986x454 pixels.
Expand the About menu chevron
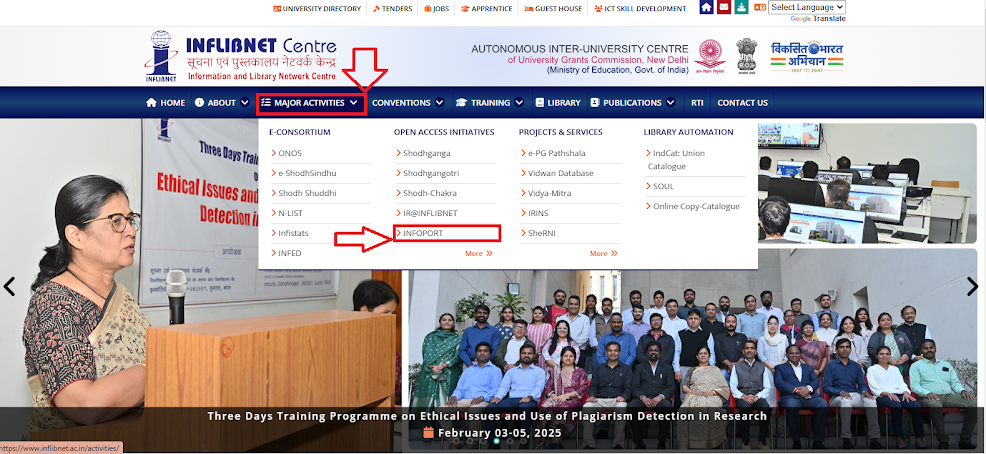(x=245, y=102)
